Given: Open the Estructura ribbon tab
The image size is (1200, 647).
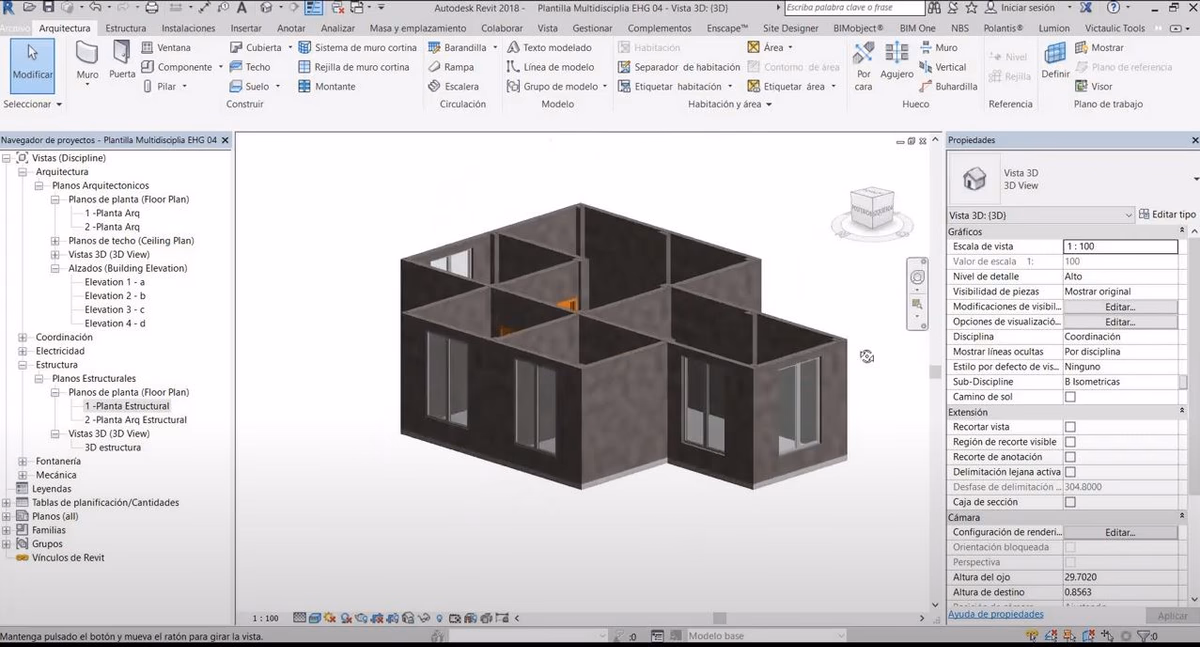Looking at the screenshot, I should 125,28.
